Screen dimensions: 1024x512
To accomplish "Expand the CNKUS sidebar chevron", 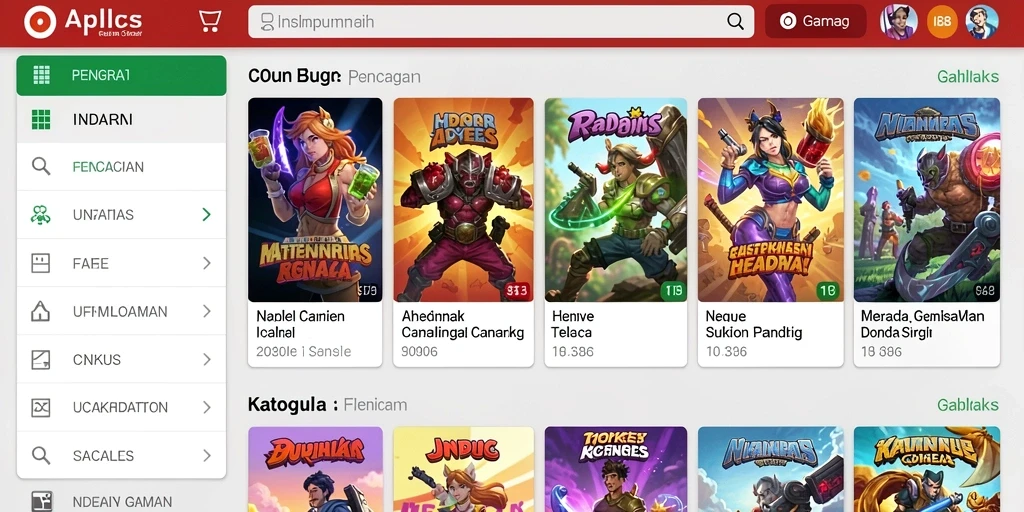I will [206, 359].
